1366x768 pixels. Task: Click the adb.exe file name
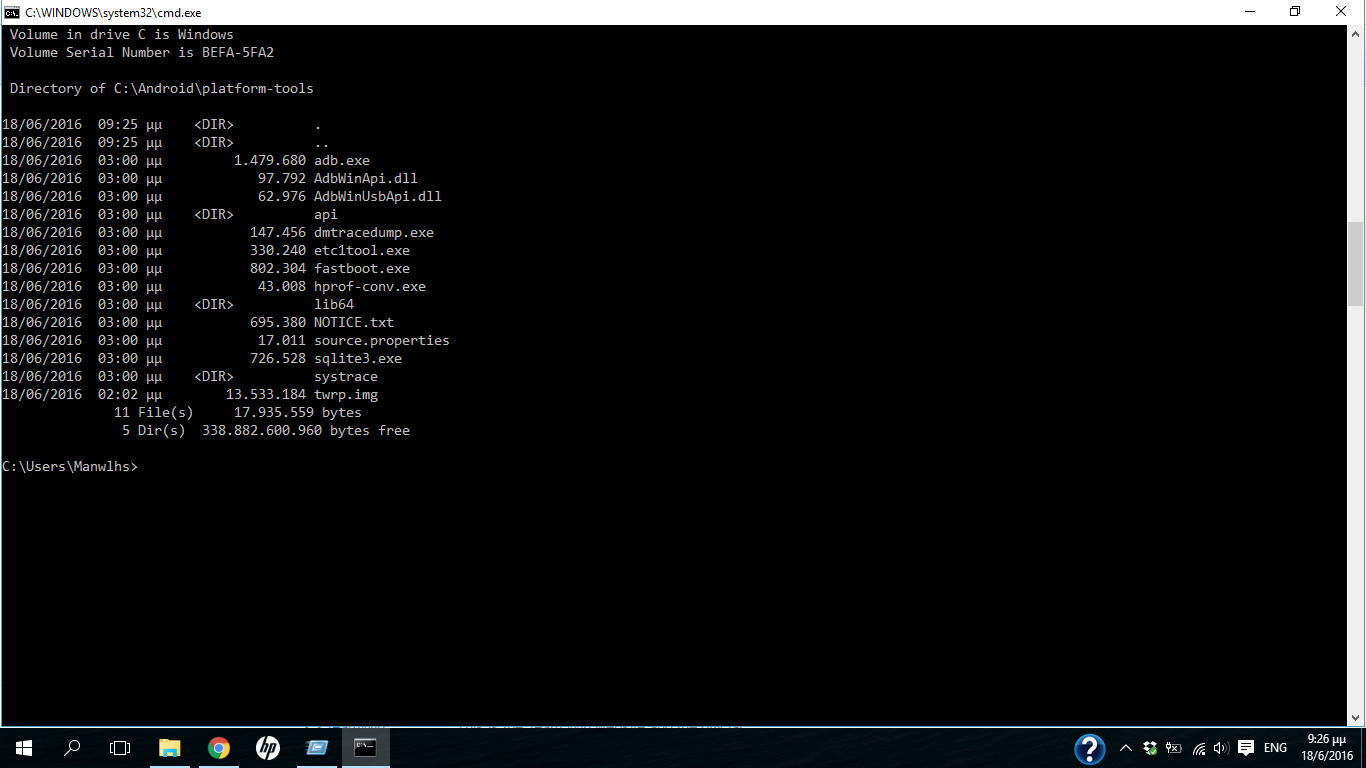tap(342, 160)
